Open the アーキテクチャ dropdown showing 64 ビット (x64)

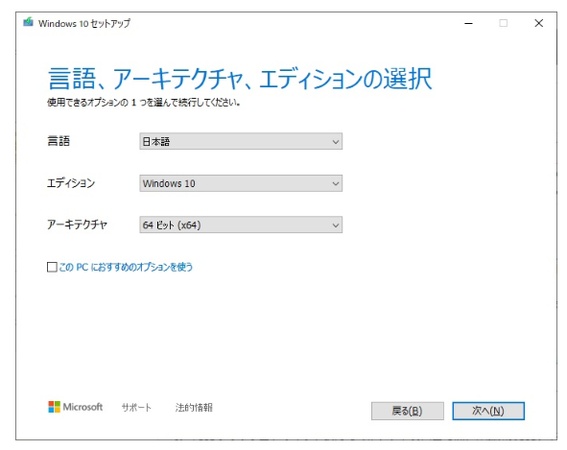click(241, 225)
